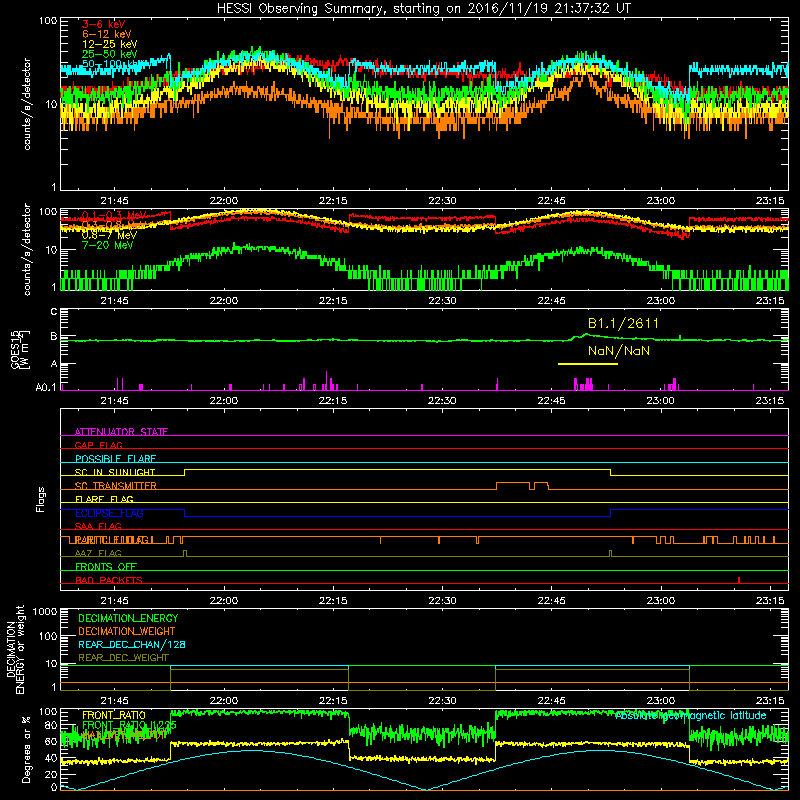Click the A0.1 label on GOES axis
800x800 pixels.
(46, 387)
